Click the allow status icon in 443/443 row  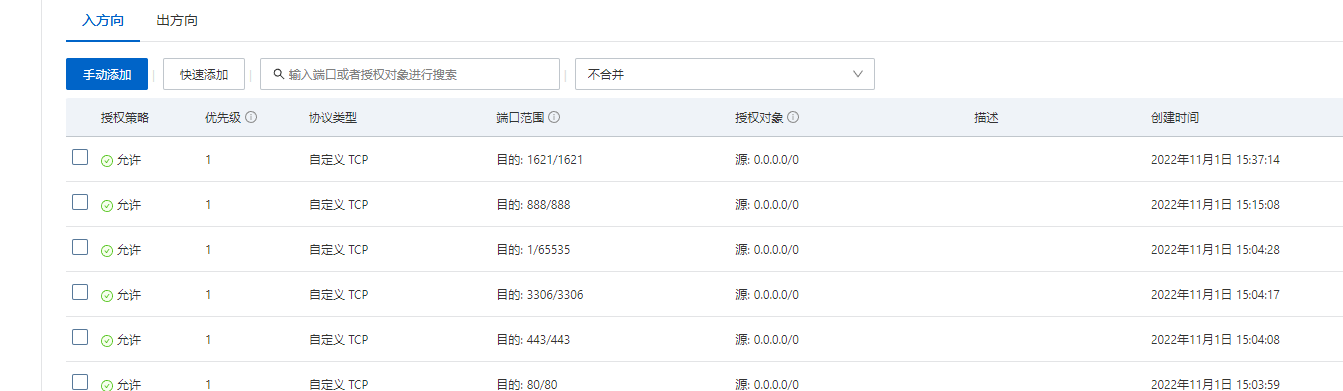click(107, 340)
